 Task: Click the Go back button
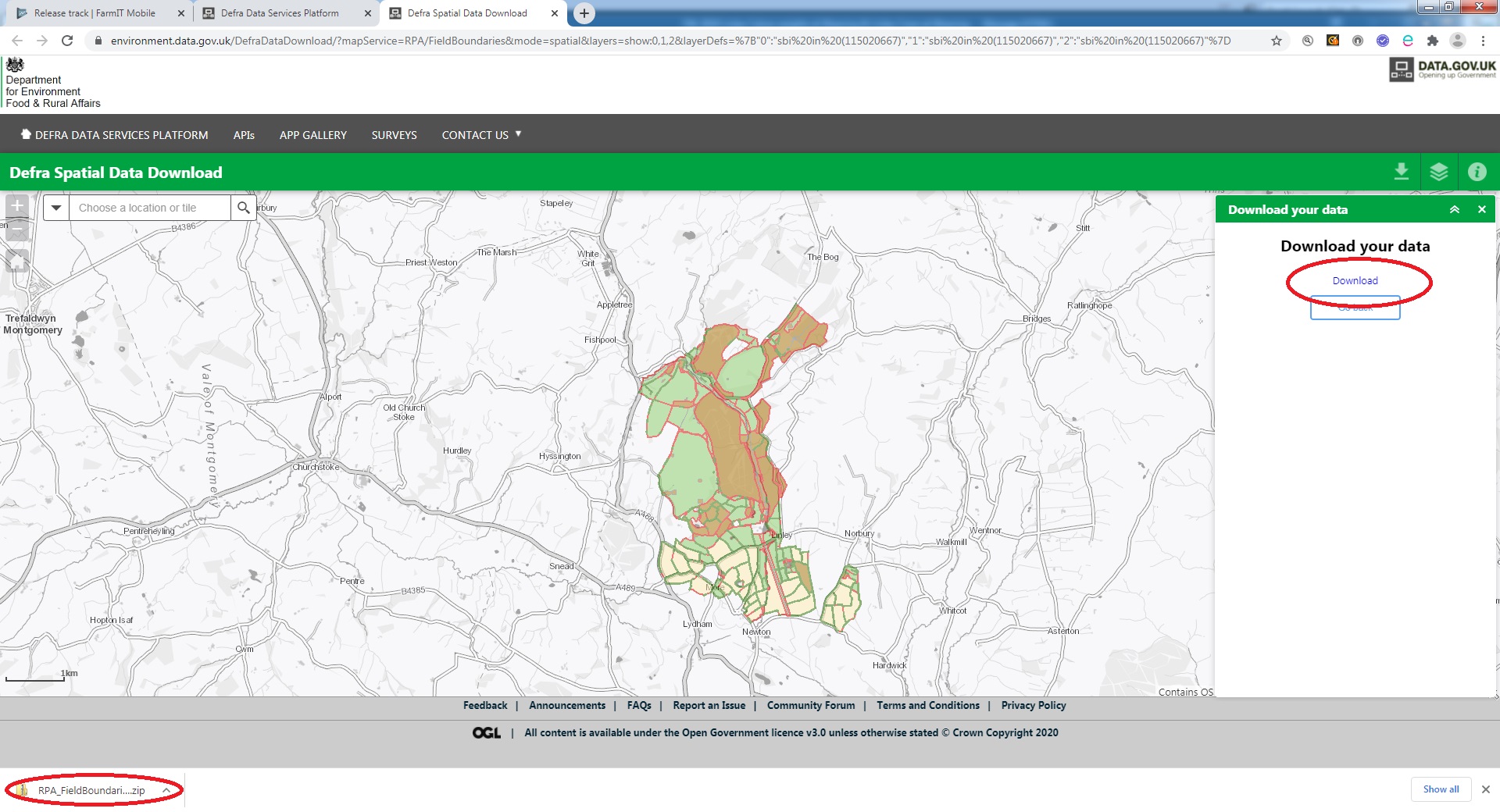click(1355, 308)
